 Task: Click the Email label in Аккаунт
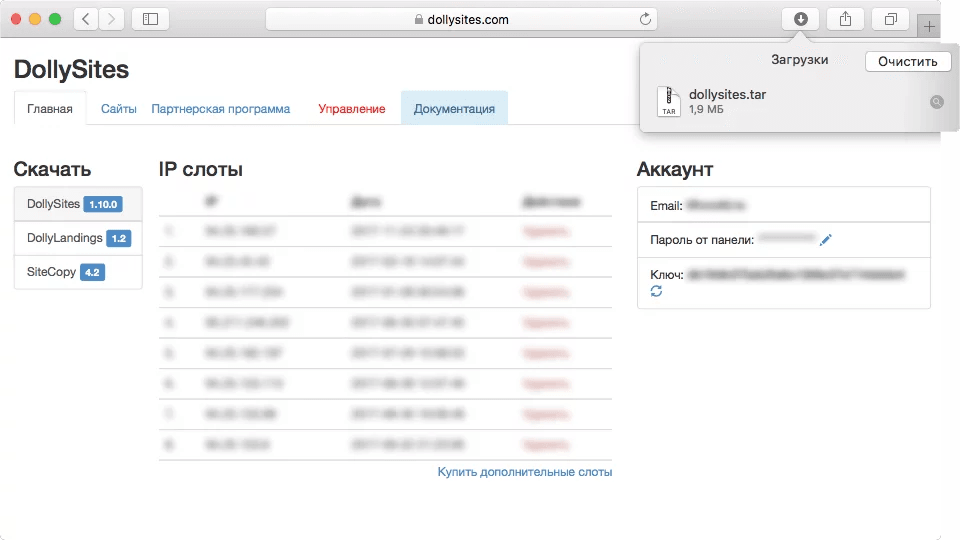coord(666,206)
